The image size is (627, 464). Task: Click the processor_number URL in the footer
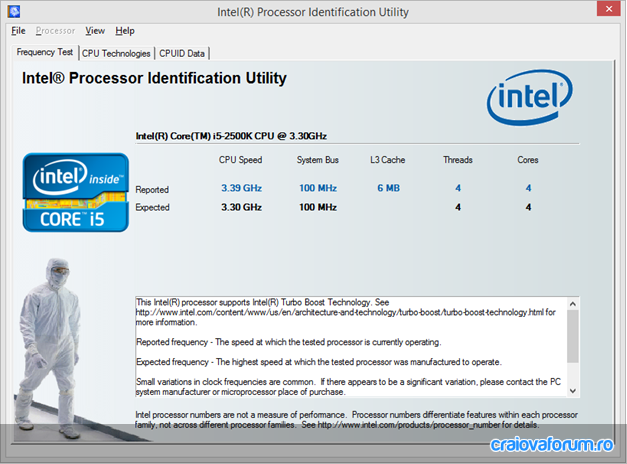click(409, 425)
